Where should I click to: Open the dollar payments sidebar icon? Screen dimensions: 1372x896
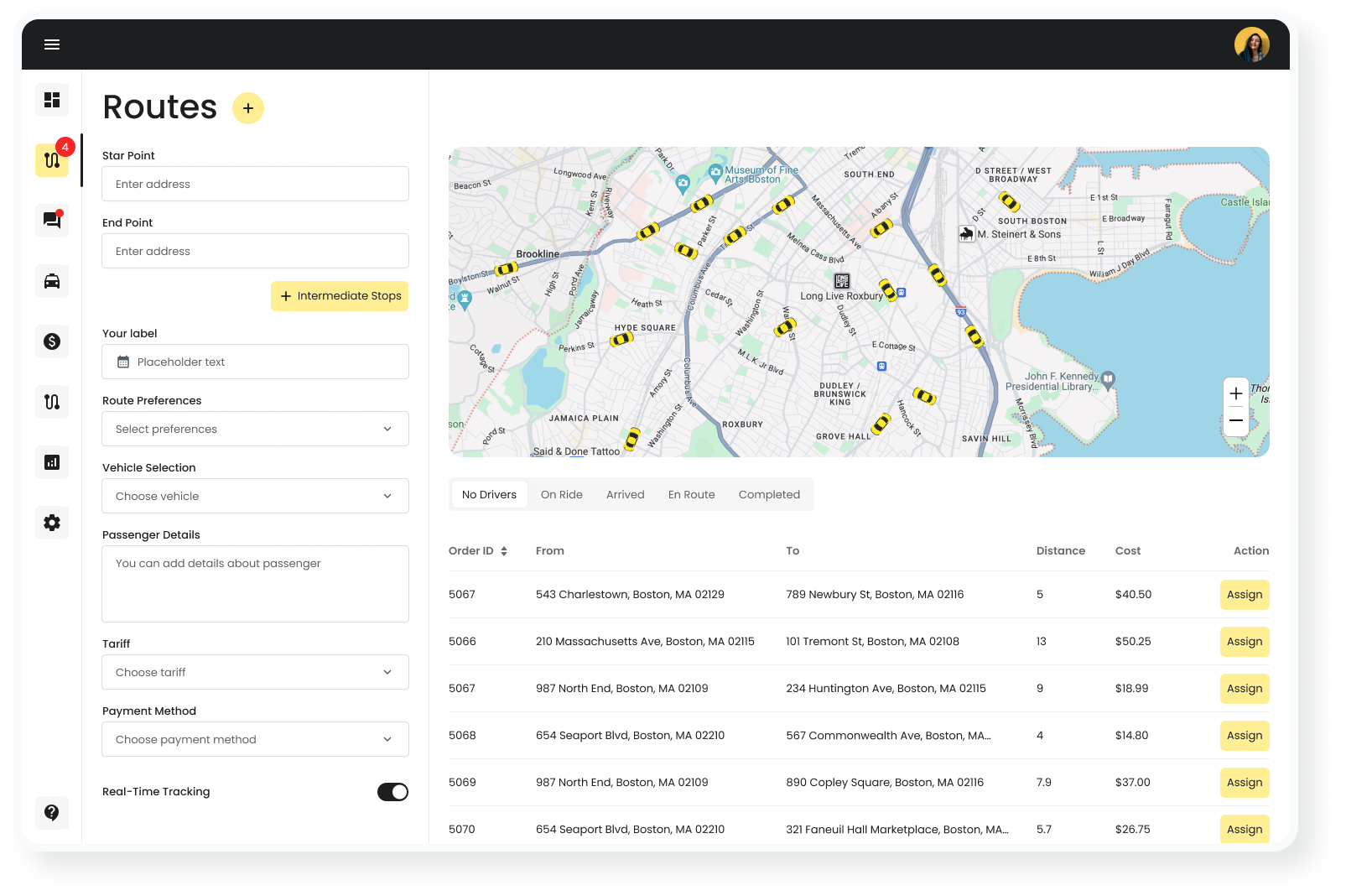pos(52,341)
